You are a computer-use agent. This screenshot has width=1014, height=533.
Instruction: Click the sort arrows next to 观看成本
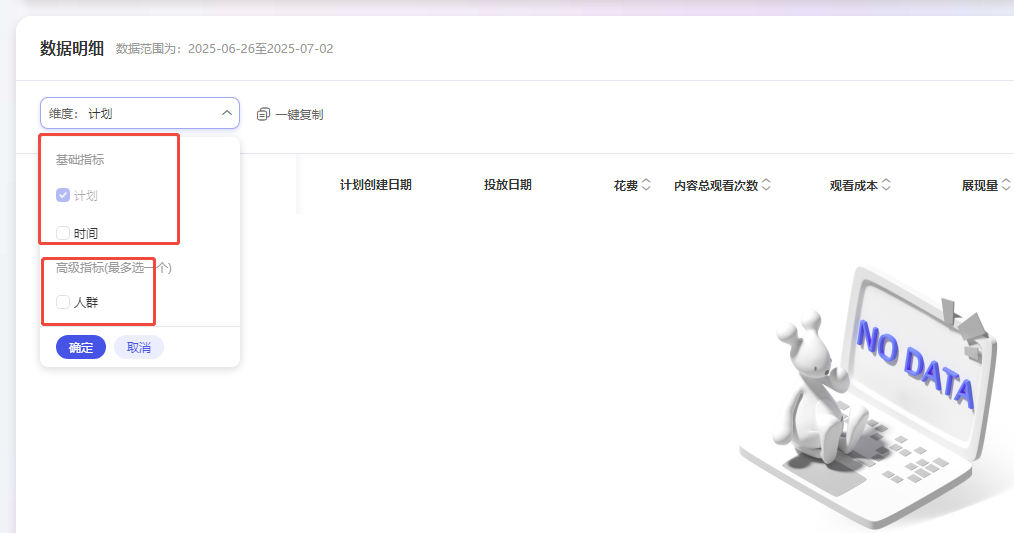pos(886,185)
